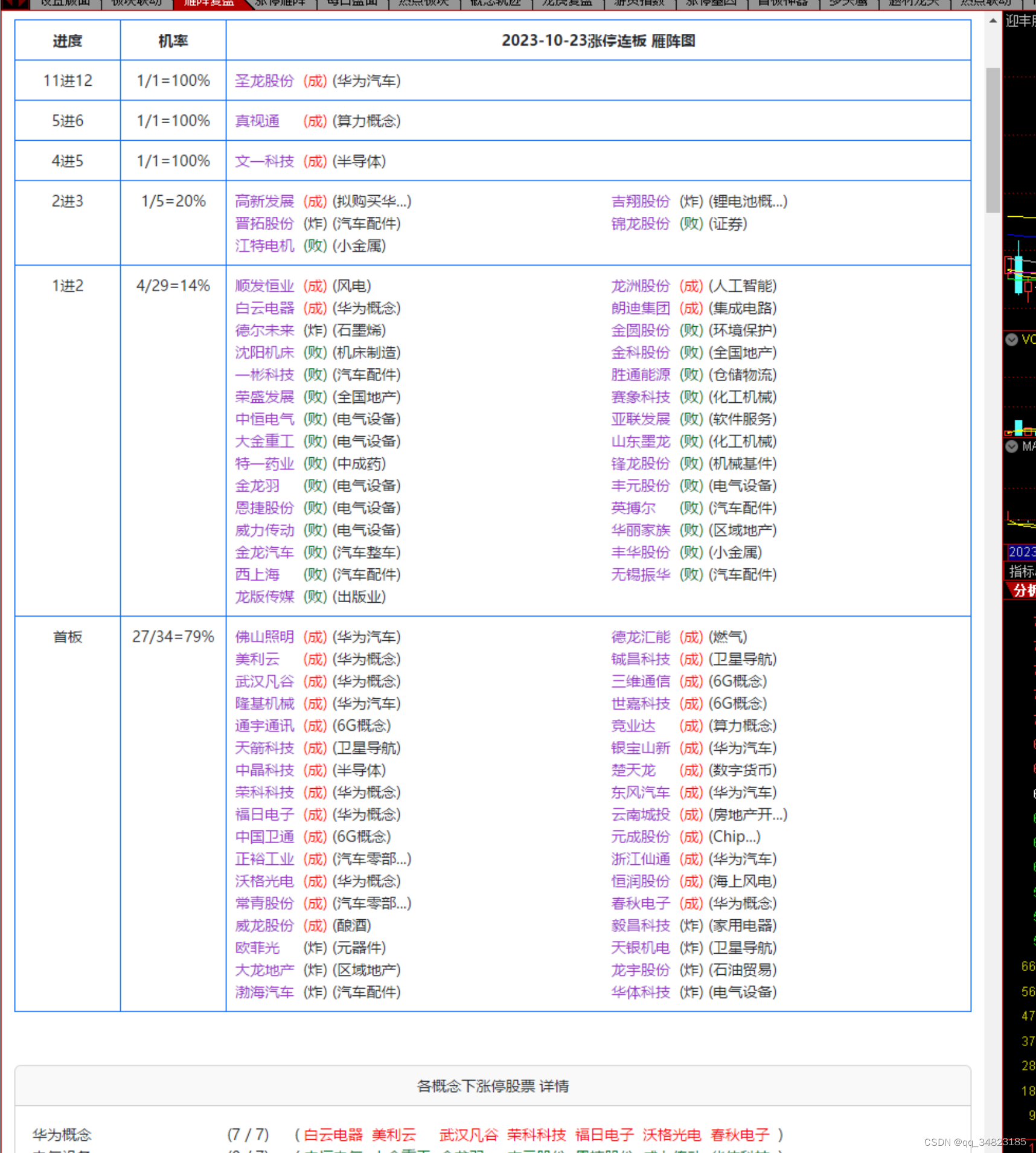Open stock 云南城投
This screenshot has height=1153, width=1036.
point(641,815)
